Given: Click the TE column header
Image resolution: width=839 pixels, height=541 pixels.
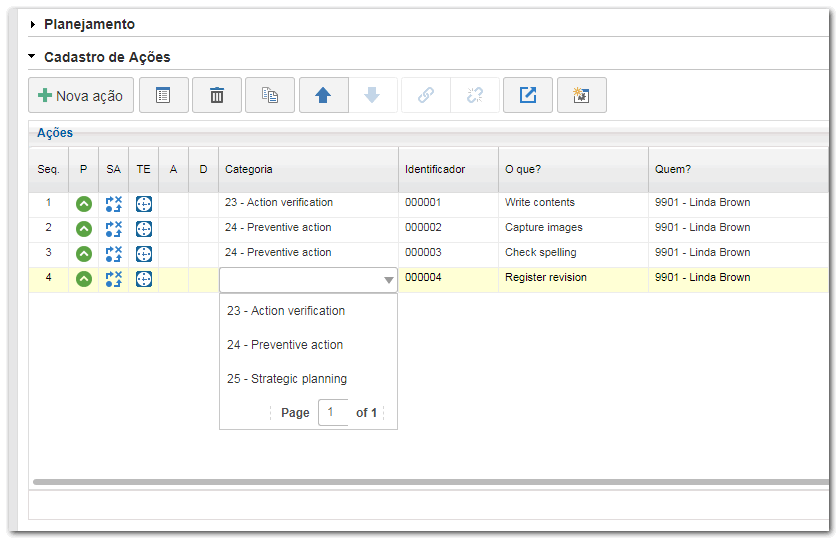Looking at the screenshot, I should (x=143, y=169).
